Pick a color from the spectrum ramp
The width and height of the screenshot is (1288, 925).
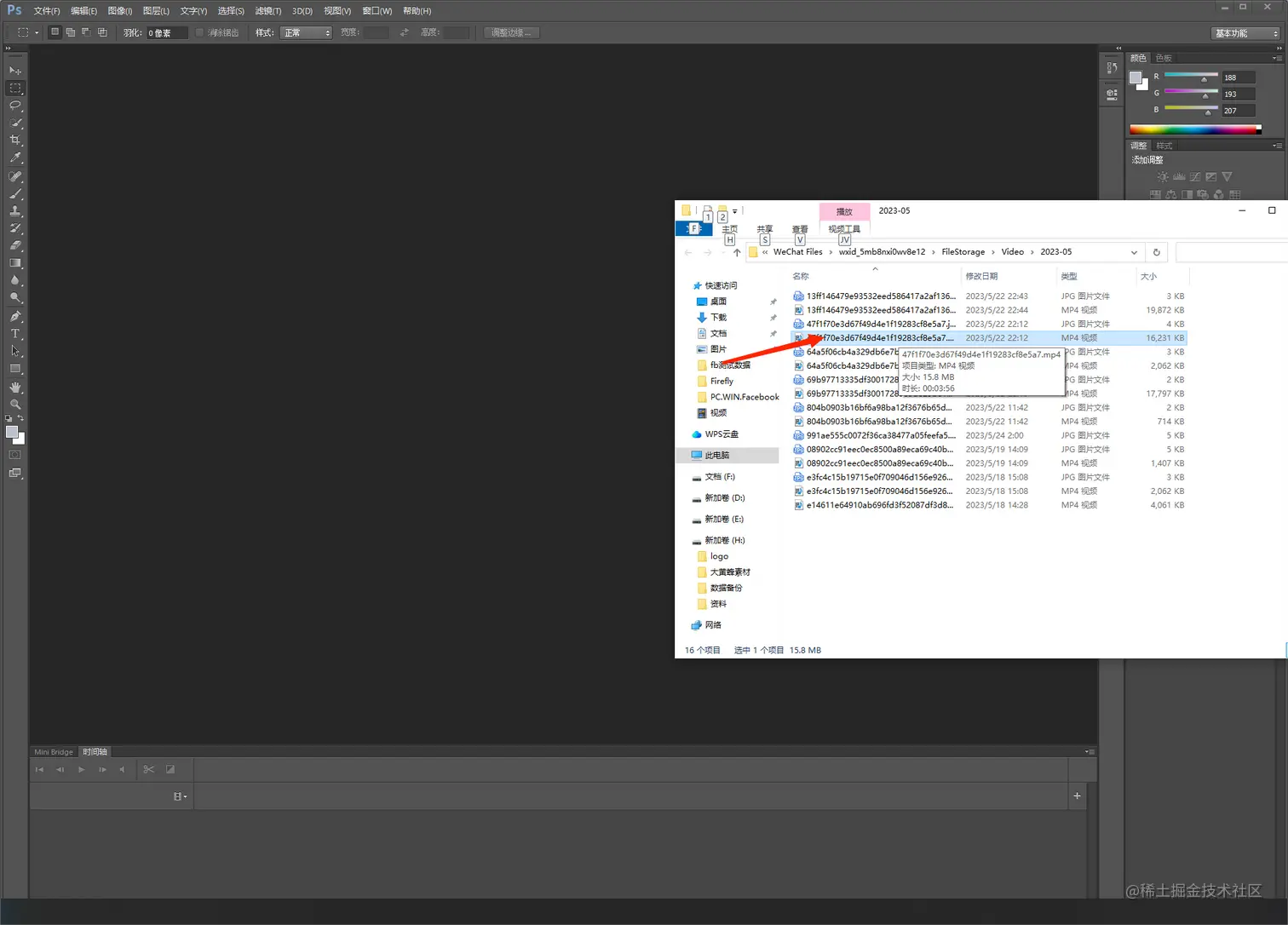pyautogui.click(x=1195, y=129)
